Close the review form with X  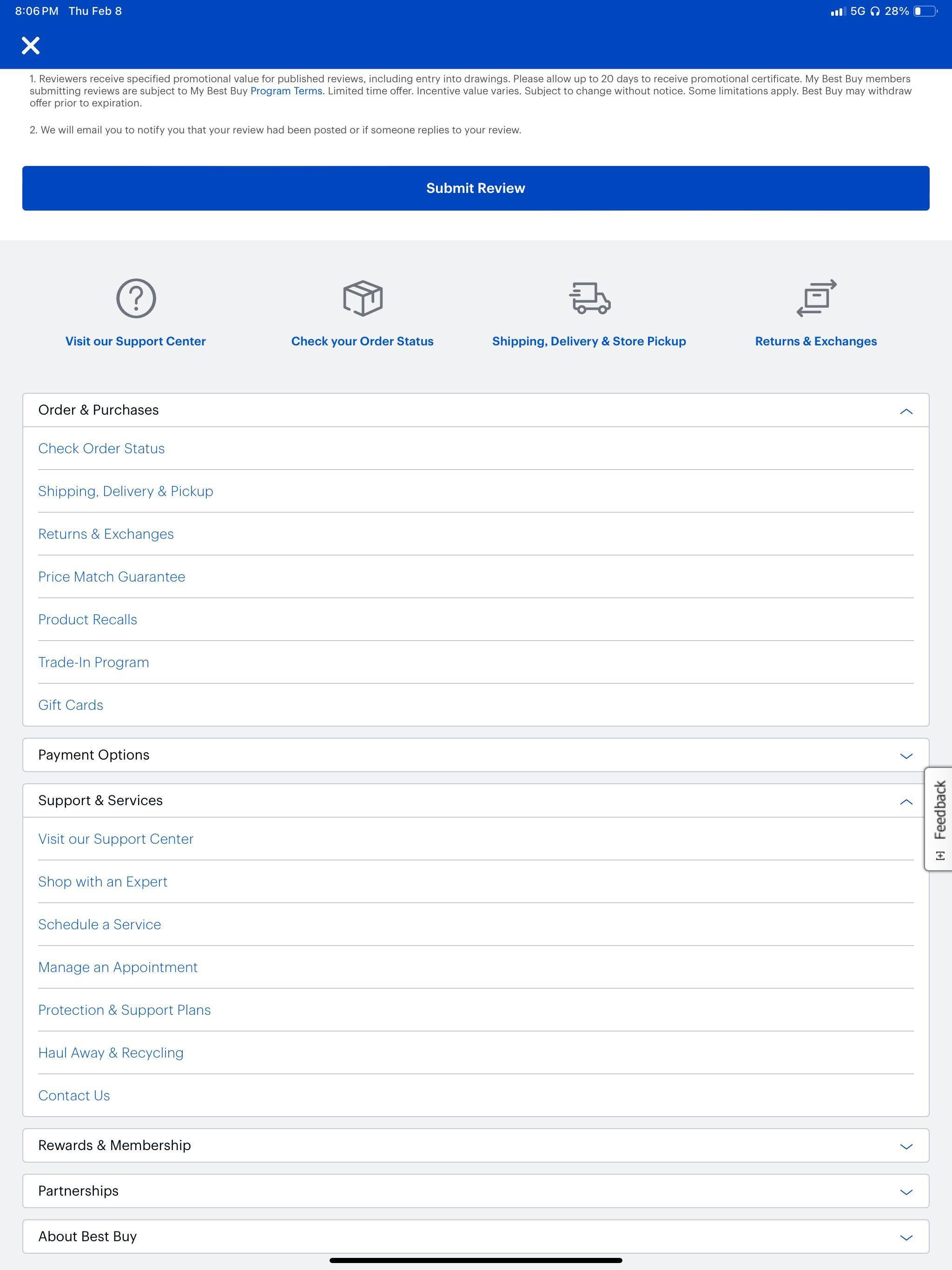30,46
